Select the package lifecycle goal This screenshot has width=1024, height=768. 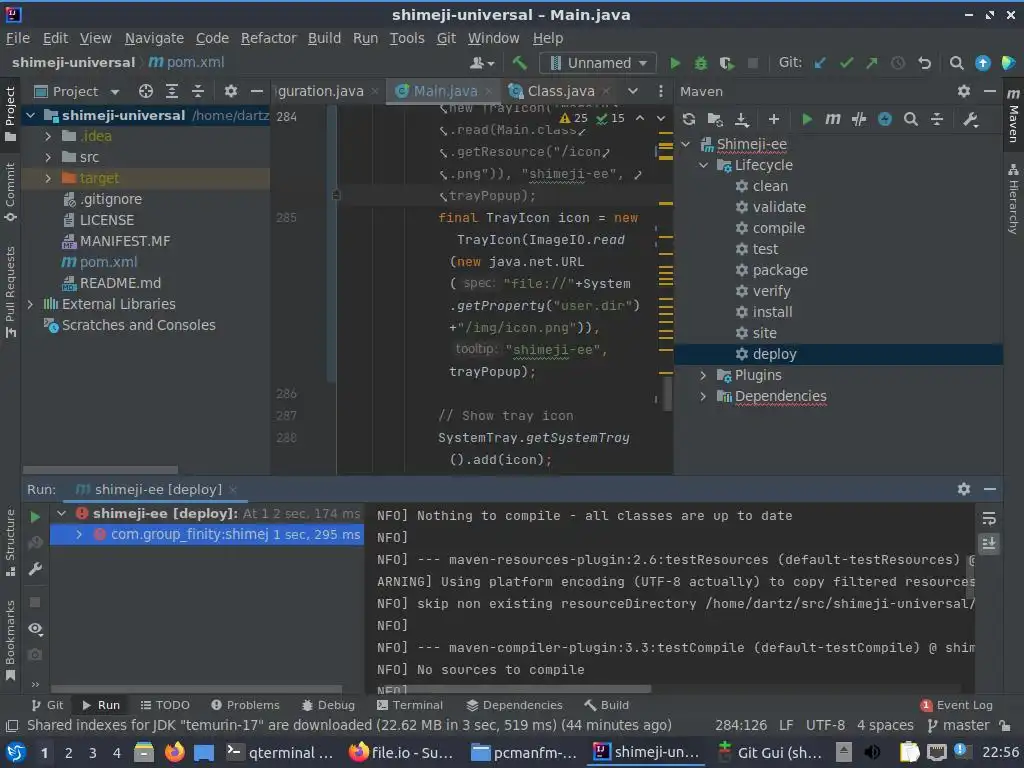780,270
